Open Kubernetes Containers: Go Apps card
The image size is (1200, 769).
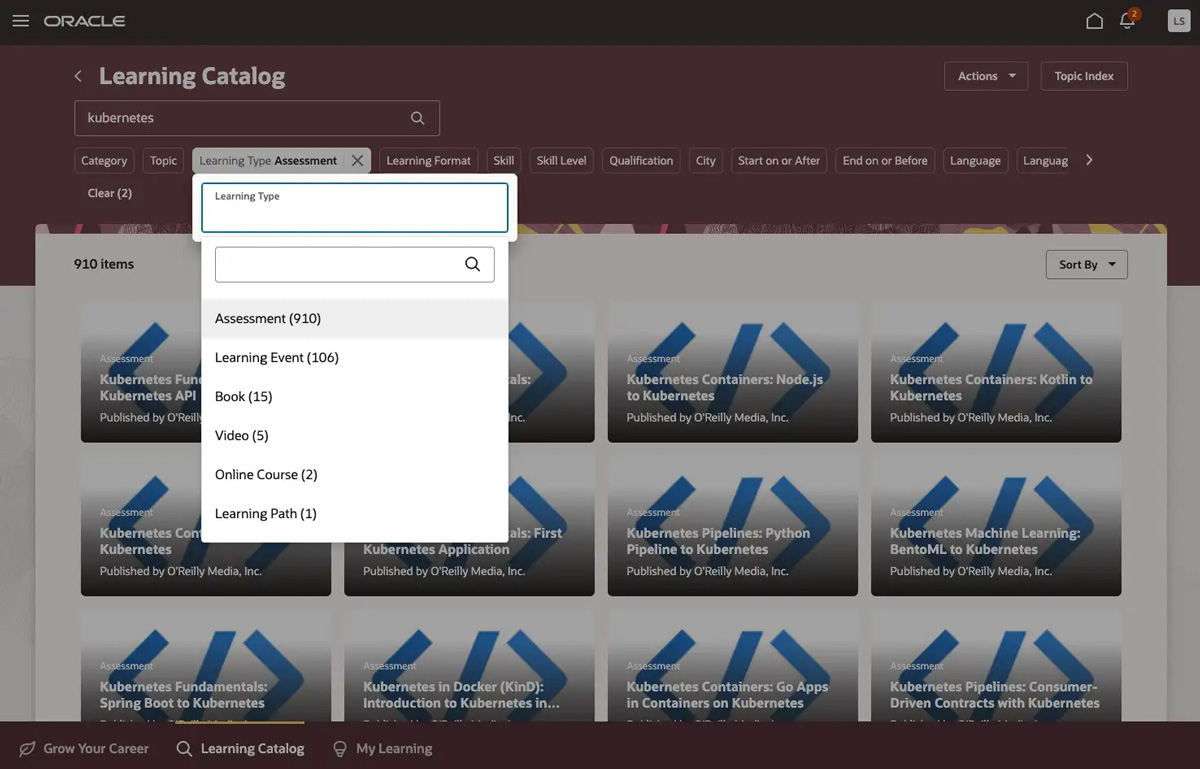pos(733,666)
